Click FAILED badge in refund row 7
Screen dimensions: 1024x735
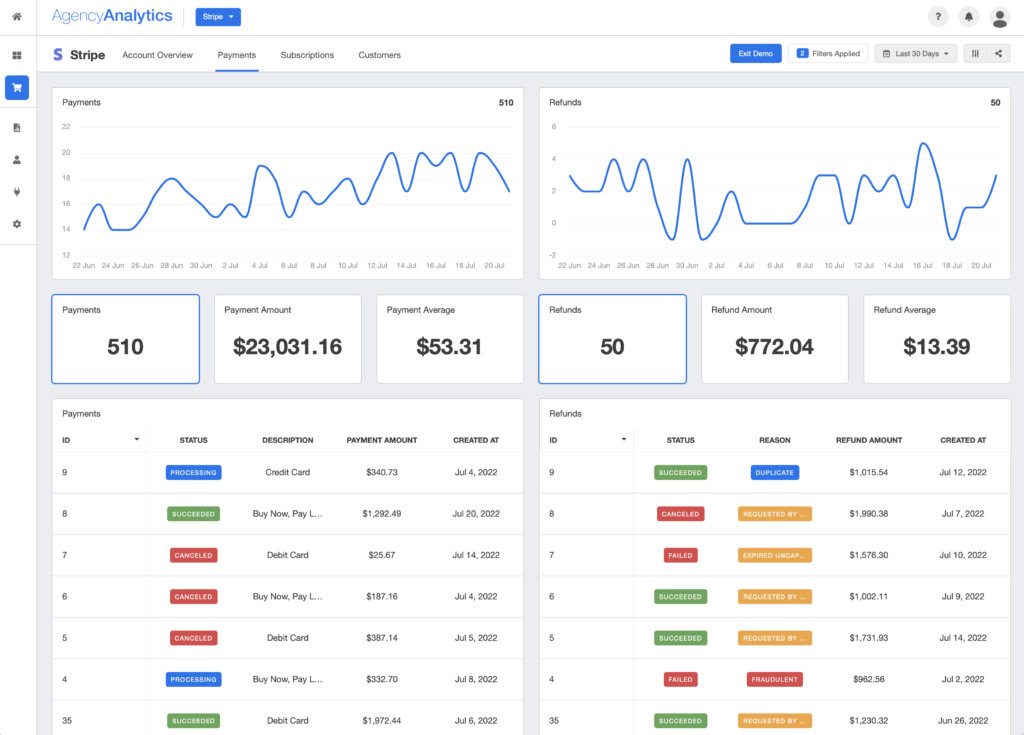click(680, 555)
